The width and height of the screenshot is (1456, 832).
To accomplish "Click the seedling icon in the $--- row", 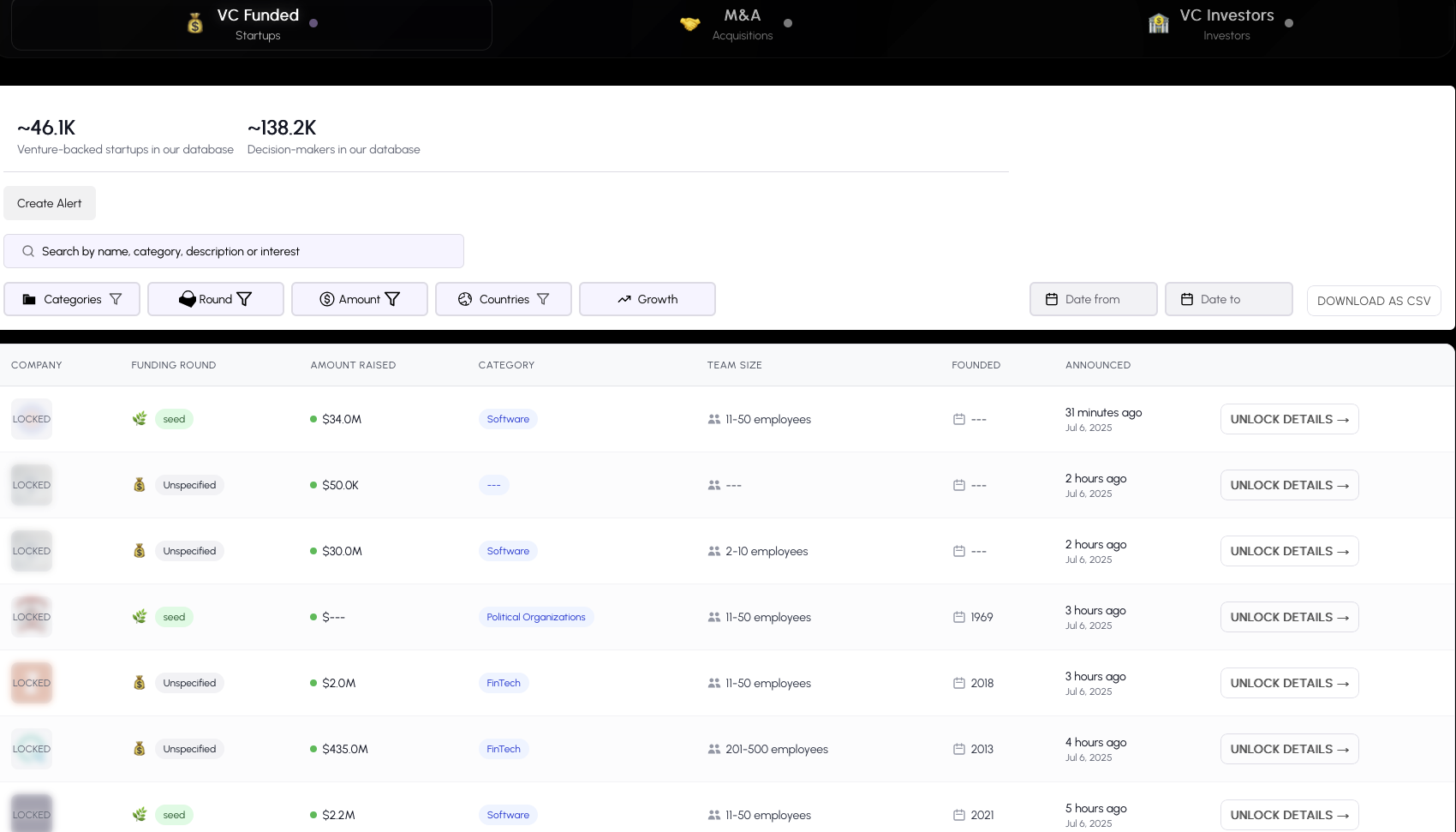I will pyautogui.click(x=140, y=617).
